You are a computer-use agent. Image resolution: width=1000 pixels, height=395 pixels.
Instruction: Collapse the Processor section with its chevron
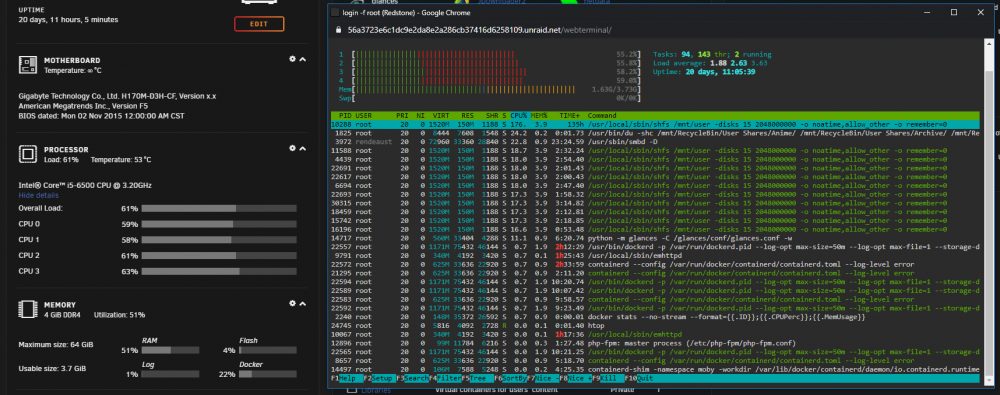(303, 149)
